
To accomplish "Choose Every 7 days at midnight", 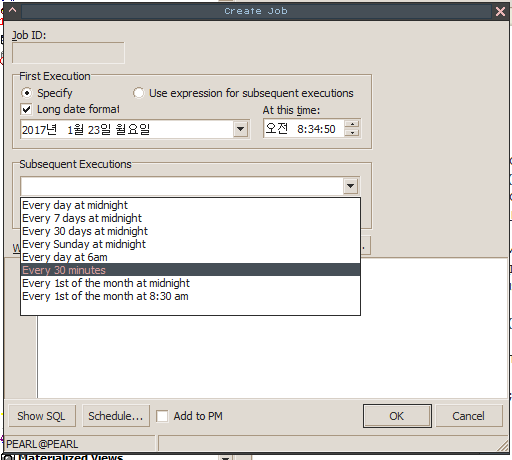I will [x=190, y=218].
